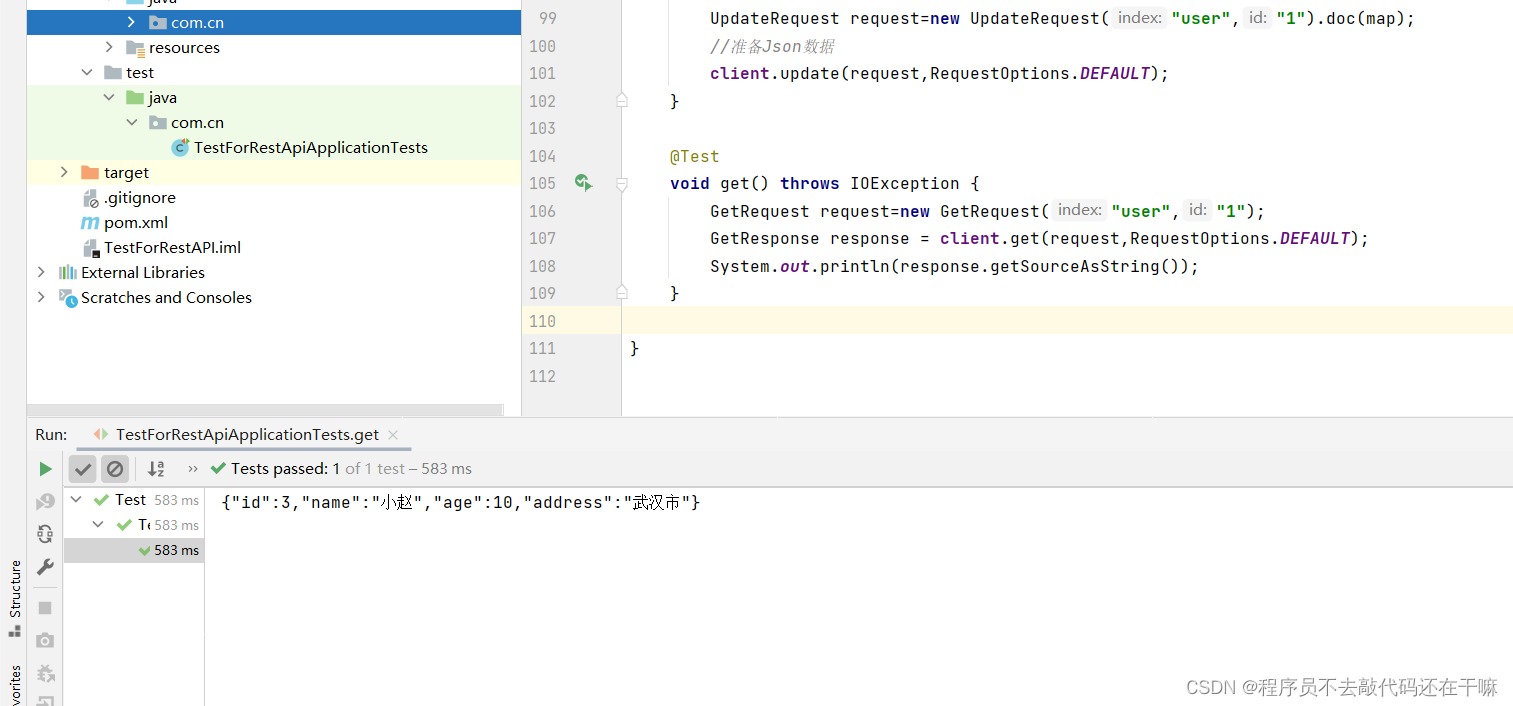The width and height of the screenshot is (1513, 706).
Task: Click System.out.println statement on line 108
Action: 954,266
